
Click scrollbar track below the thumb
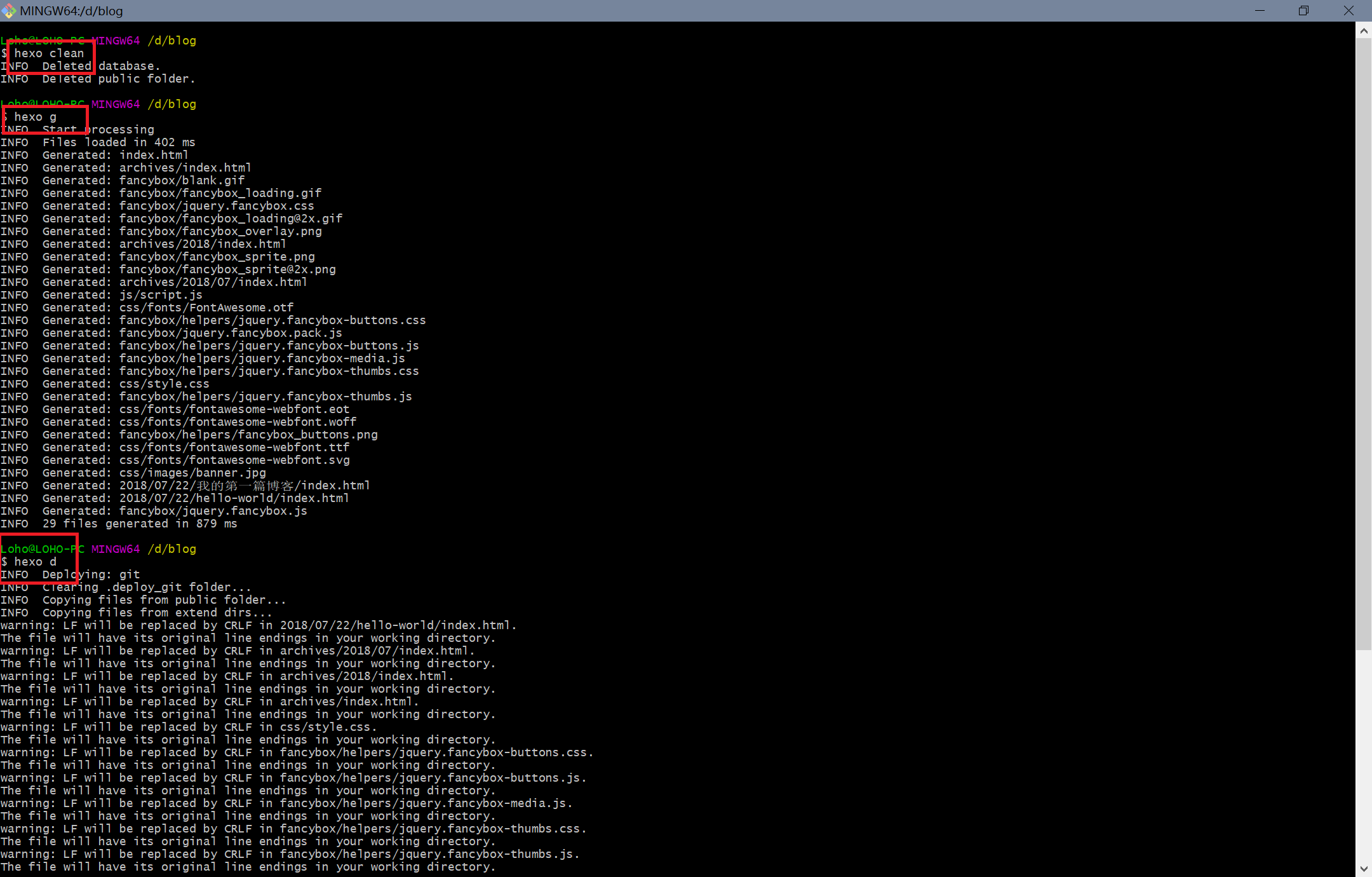click(x=1364, y=756)
